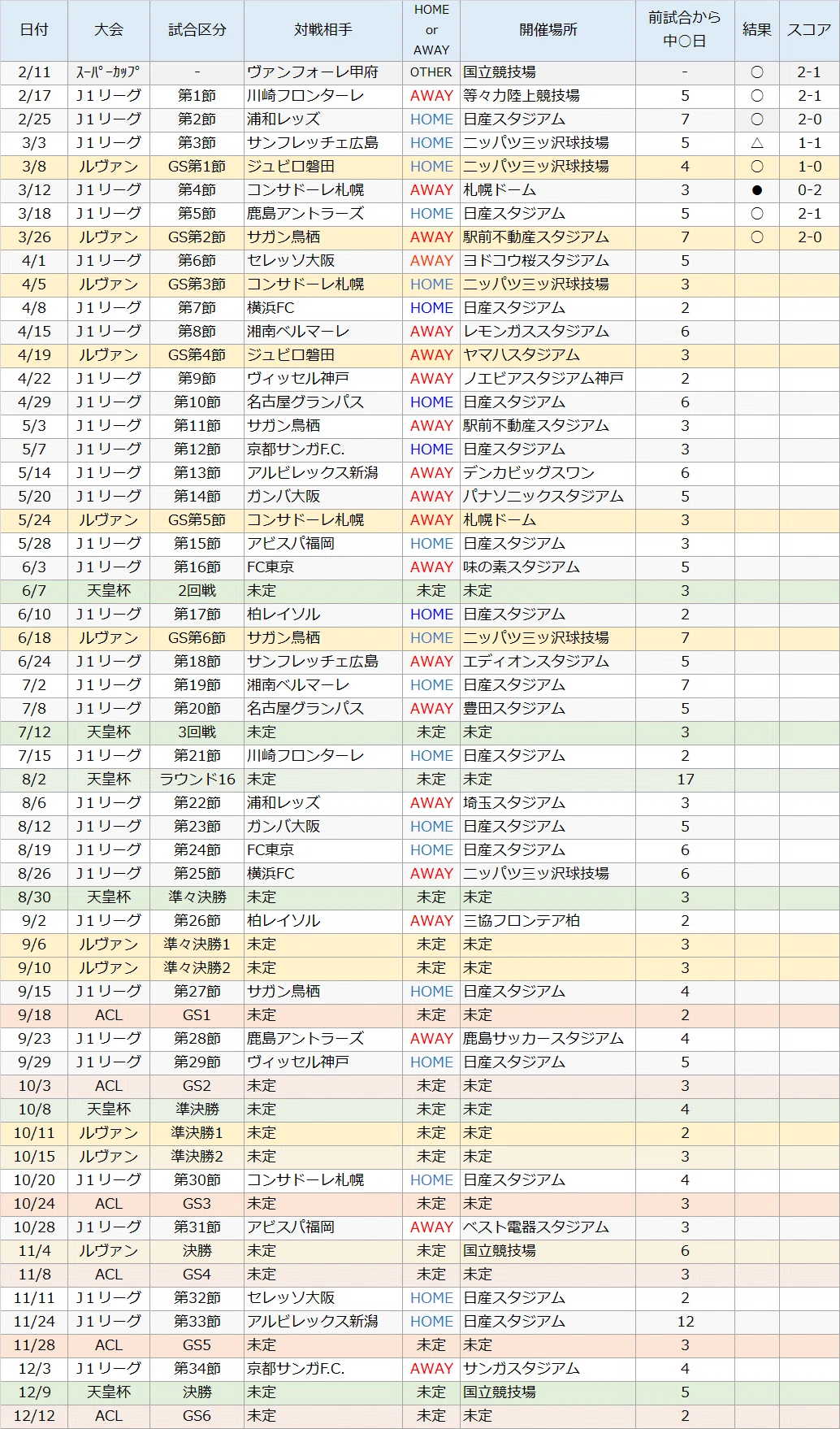
Task: Click the 3回戦 cell
Action: (197, 732)
